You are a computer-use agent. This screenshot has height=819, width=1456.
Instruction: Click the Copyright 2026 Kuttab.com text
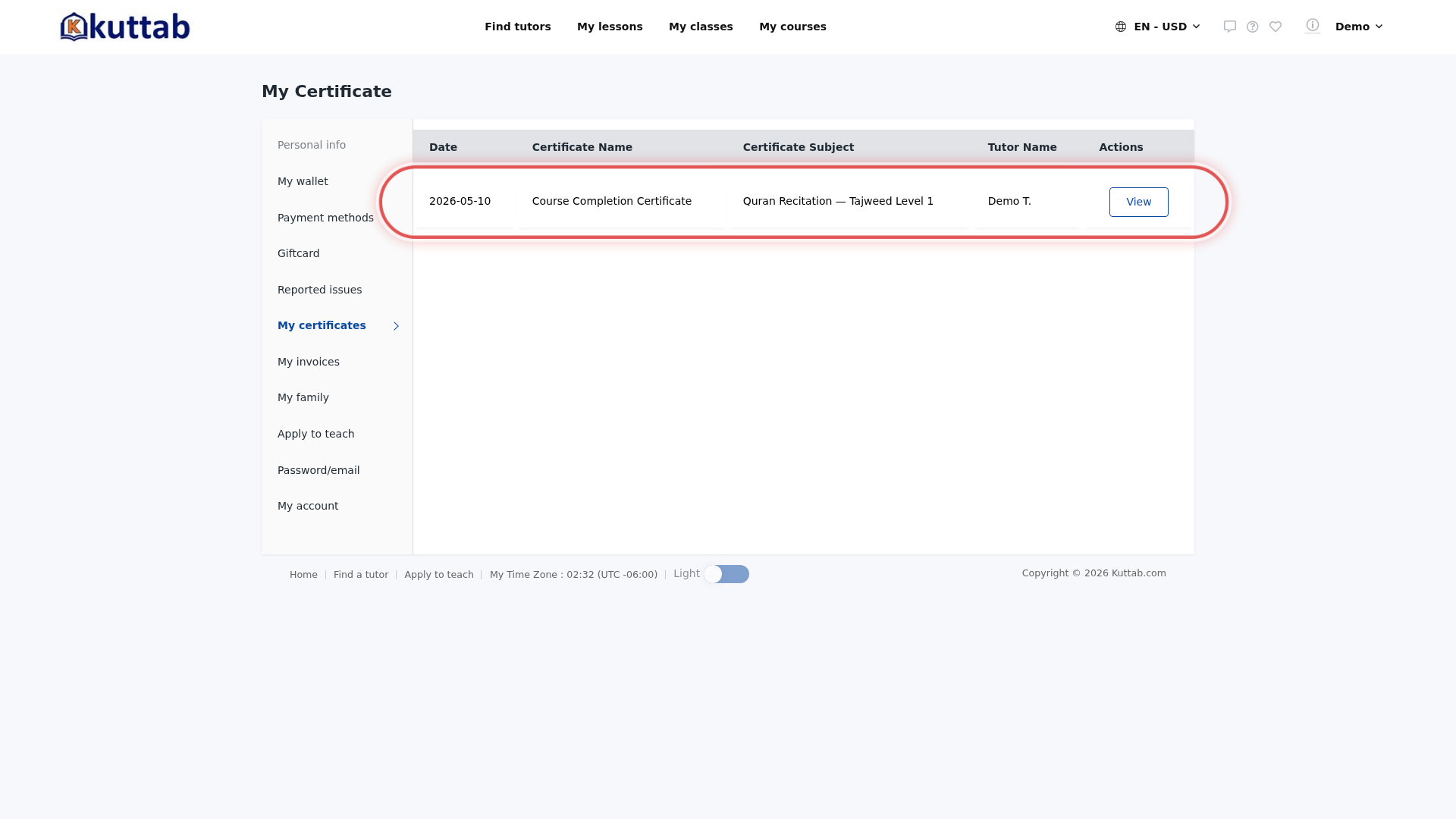point(1094,573)
